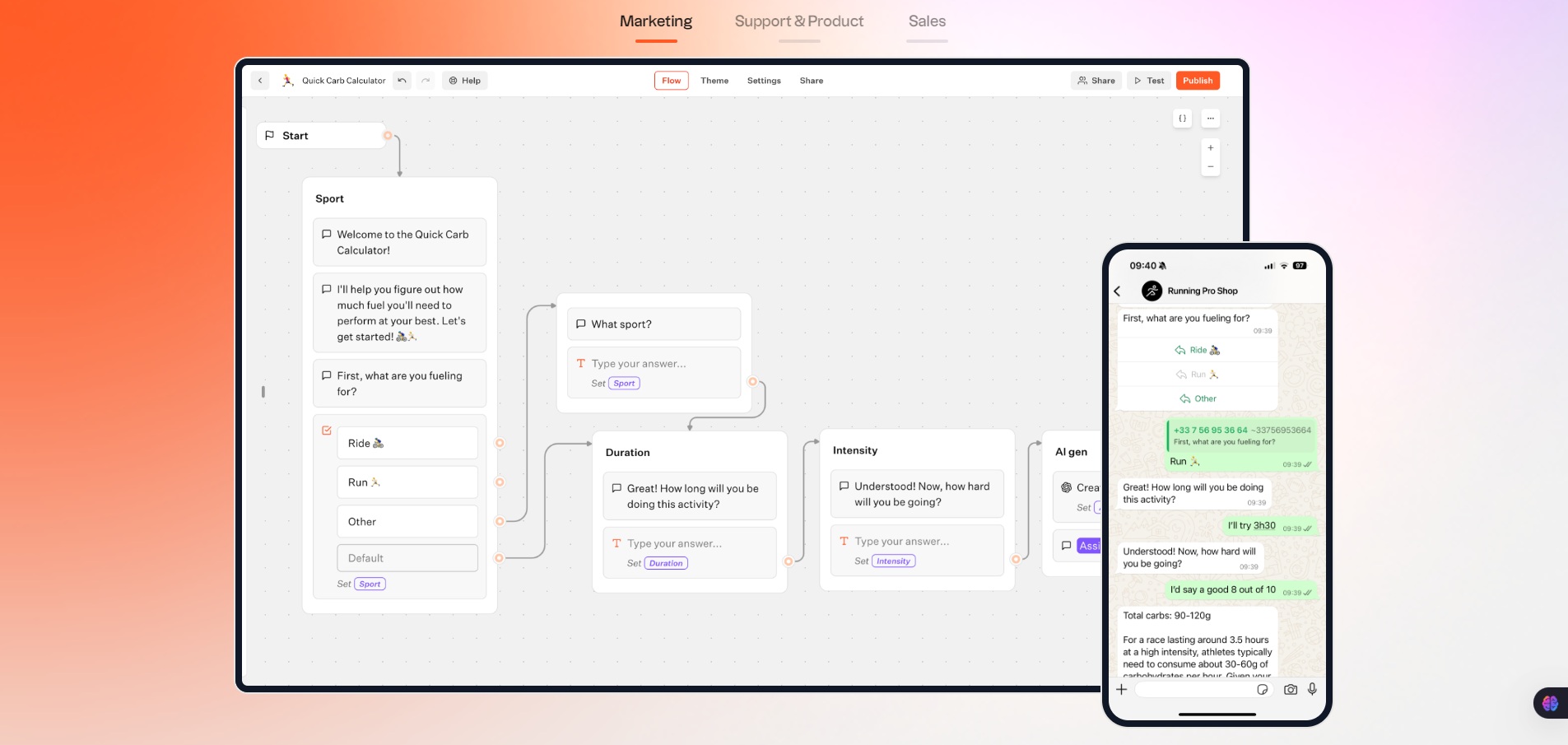The image size is (1568, 745).
Task: Select the Welcome to Quick Carb Calculator bubble
Action: point(399,242)
